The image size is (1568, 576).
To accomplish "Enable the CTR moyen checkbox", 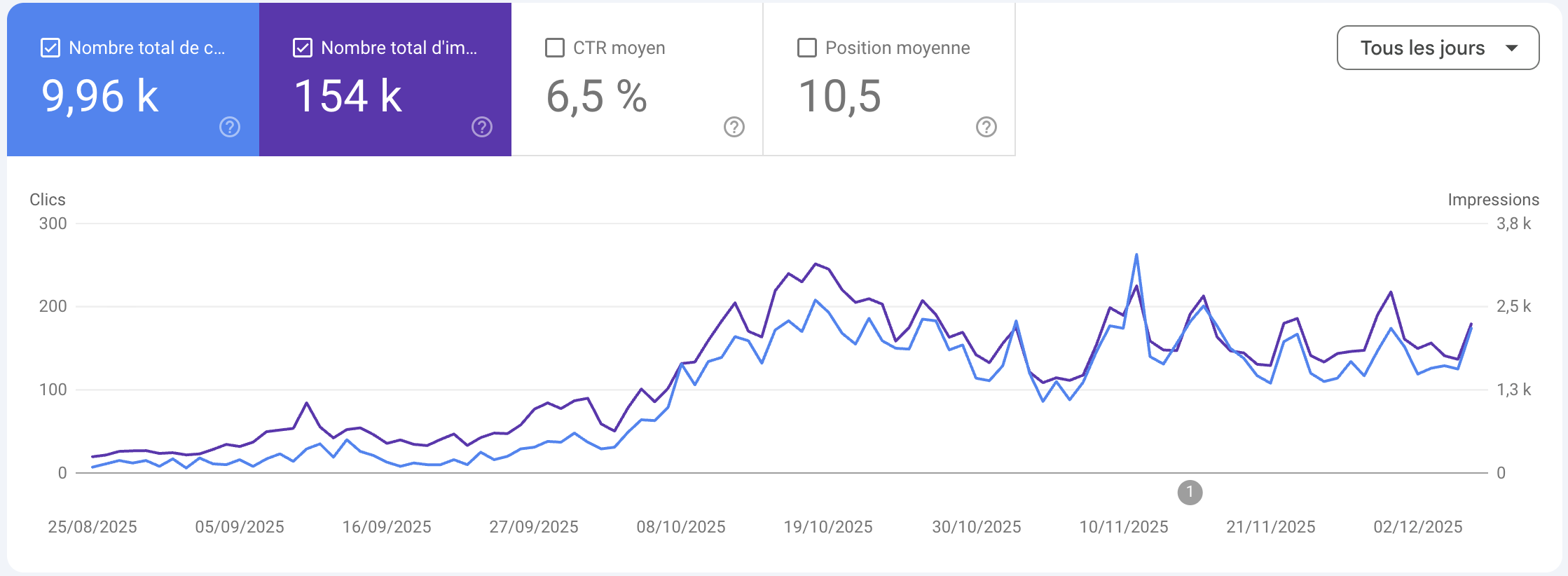I will [554, 48].
